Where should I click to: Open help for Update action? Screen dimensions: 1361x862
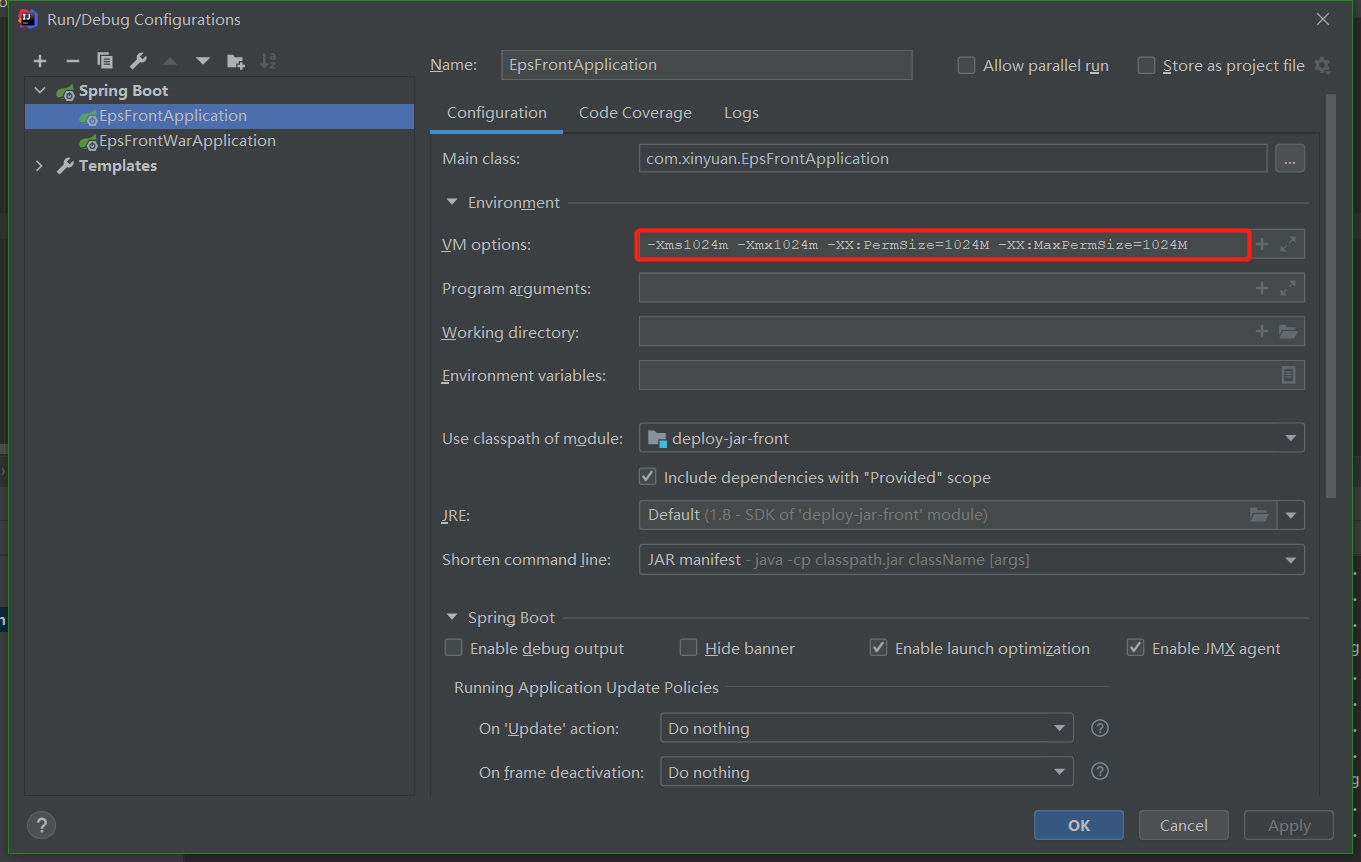click(x=1100, y=728)
